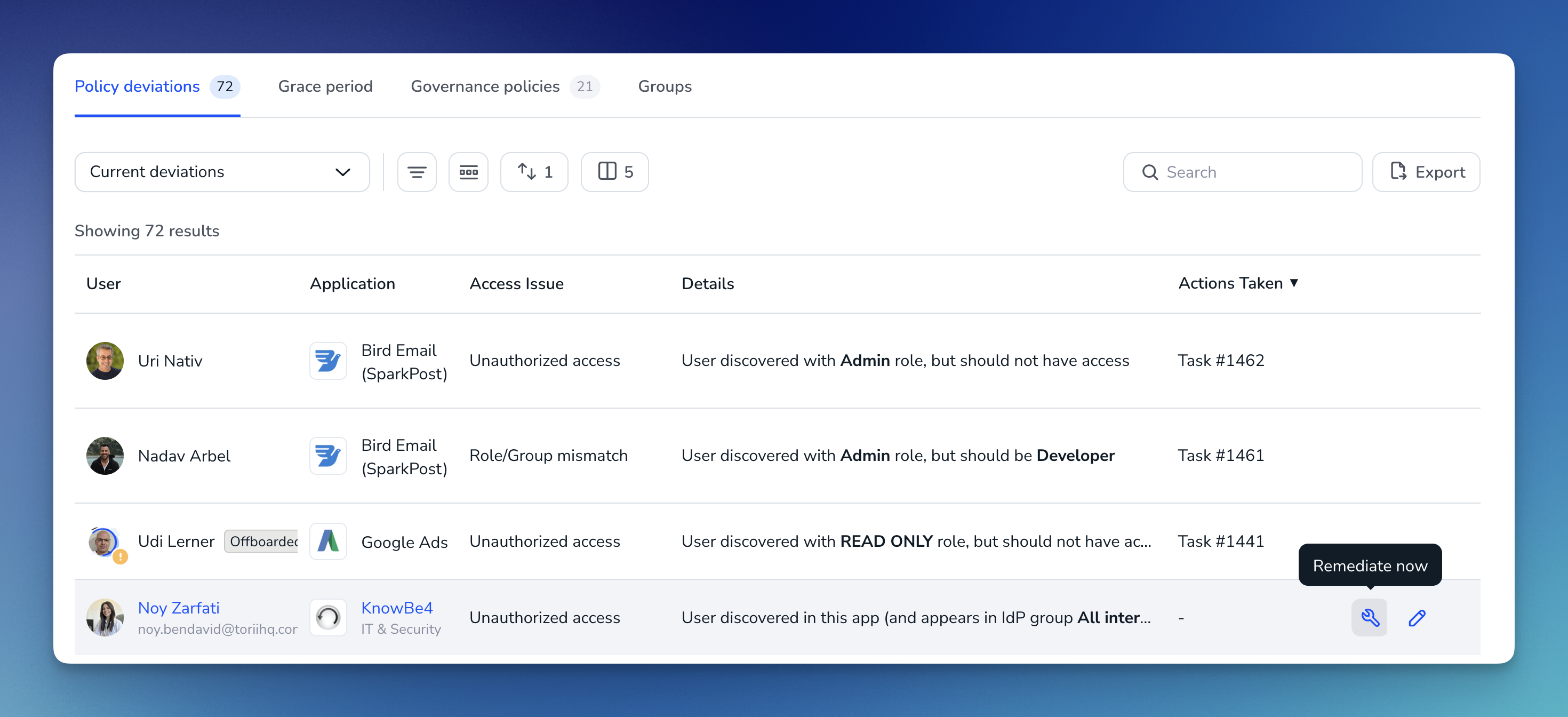Open the Current deviations dropdown
The image size is (1568, 717).
[221, 172]
